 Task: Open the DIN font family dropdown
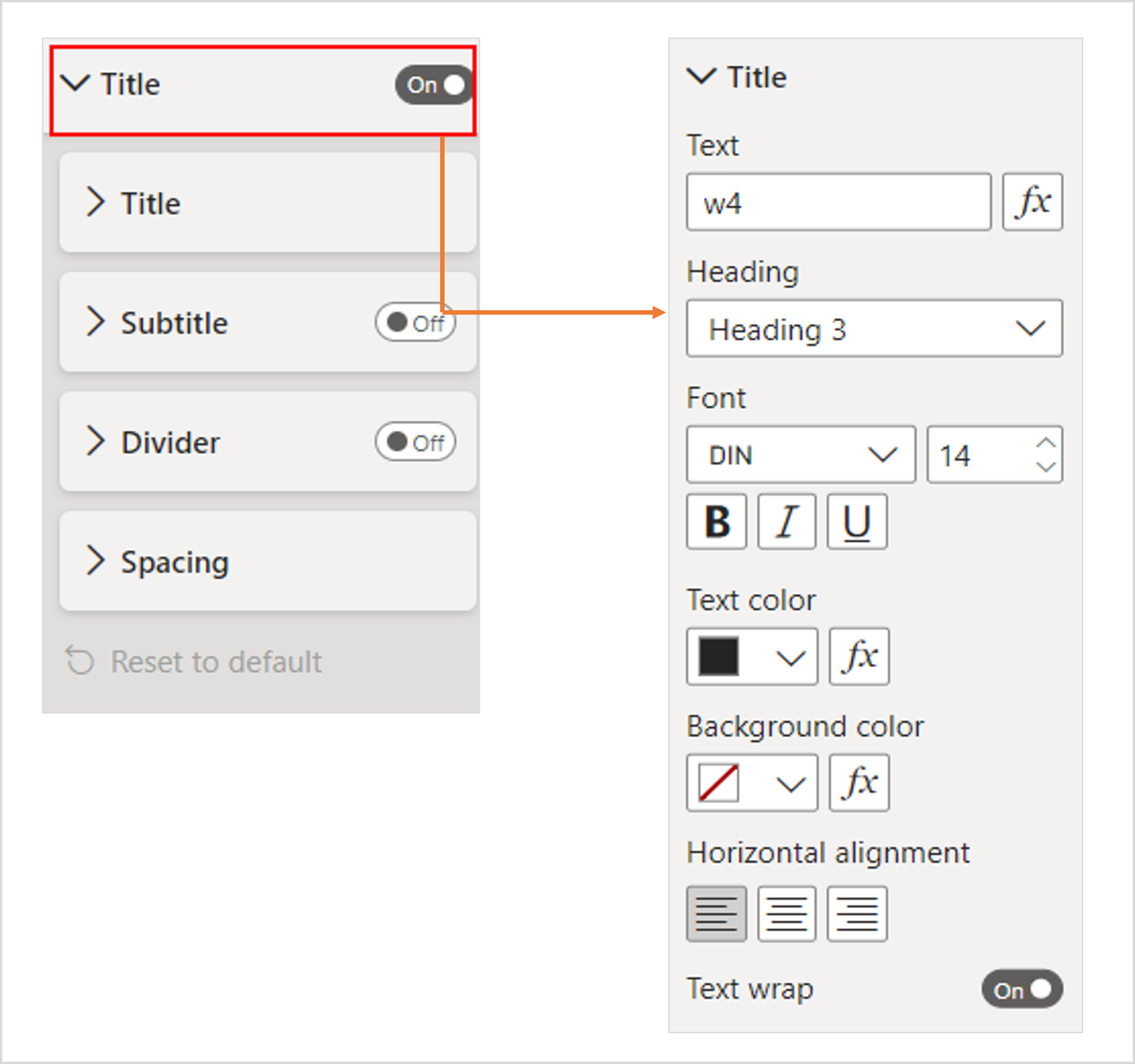[801, 455]
